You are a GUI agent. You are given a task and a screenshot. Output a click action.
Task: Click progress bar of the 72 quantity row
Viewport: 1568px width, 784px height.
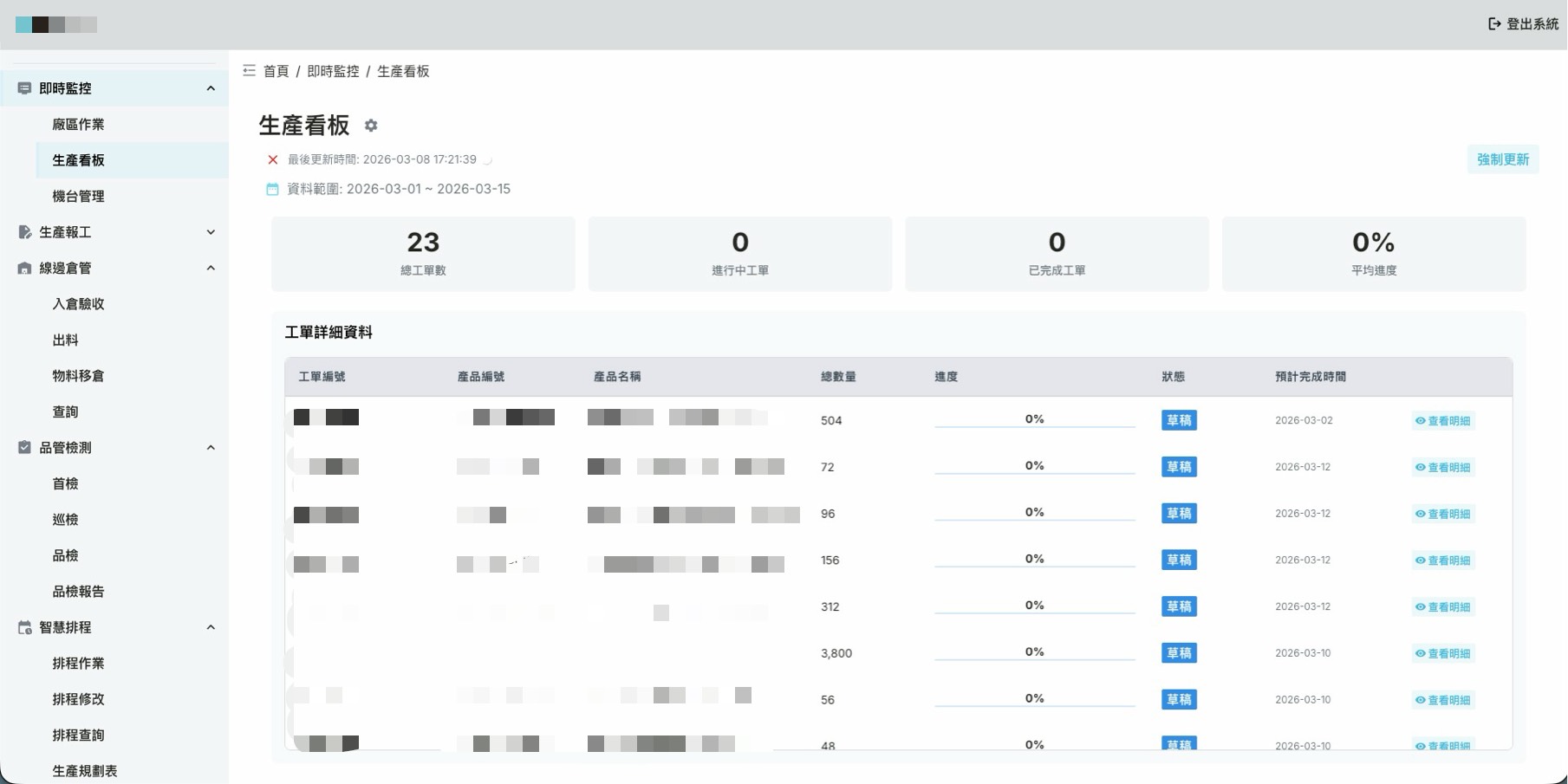point(1034,473)
